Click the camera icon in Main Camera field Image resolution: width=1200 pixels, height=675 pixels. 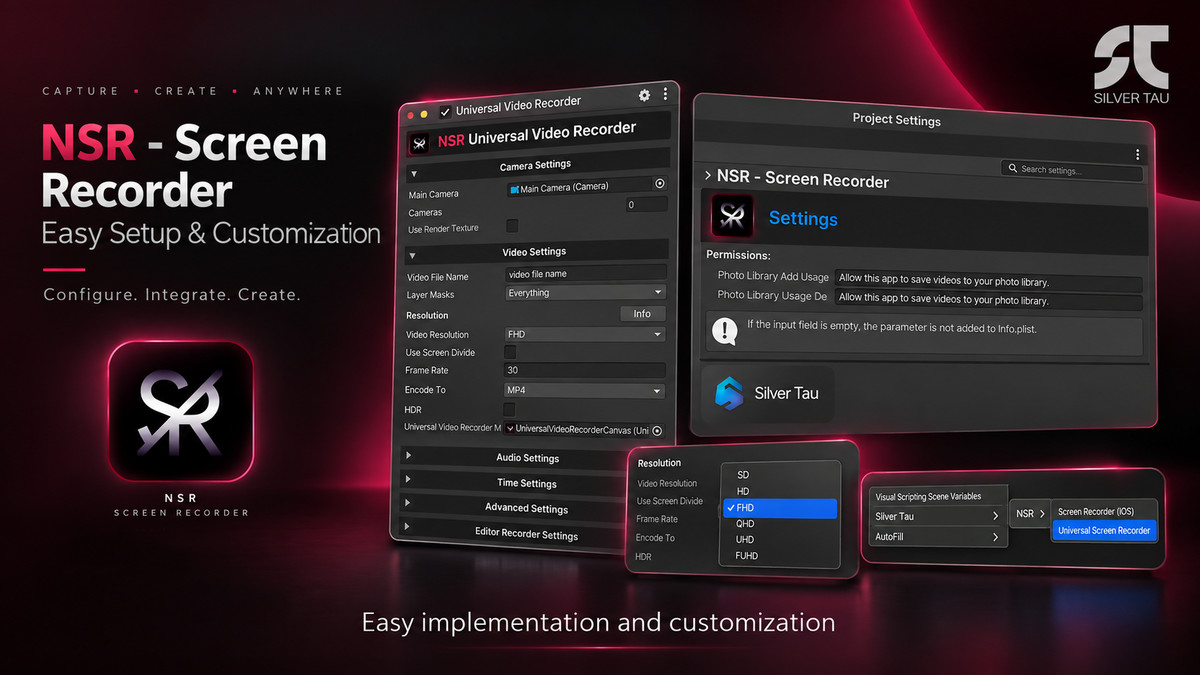click(x=514, y=188)
